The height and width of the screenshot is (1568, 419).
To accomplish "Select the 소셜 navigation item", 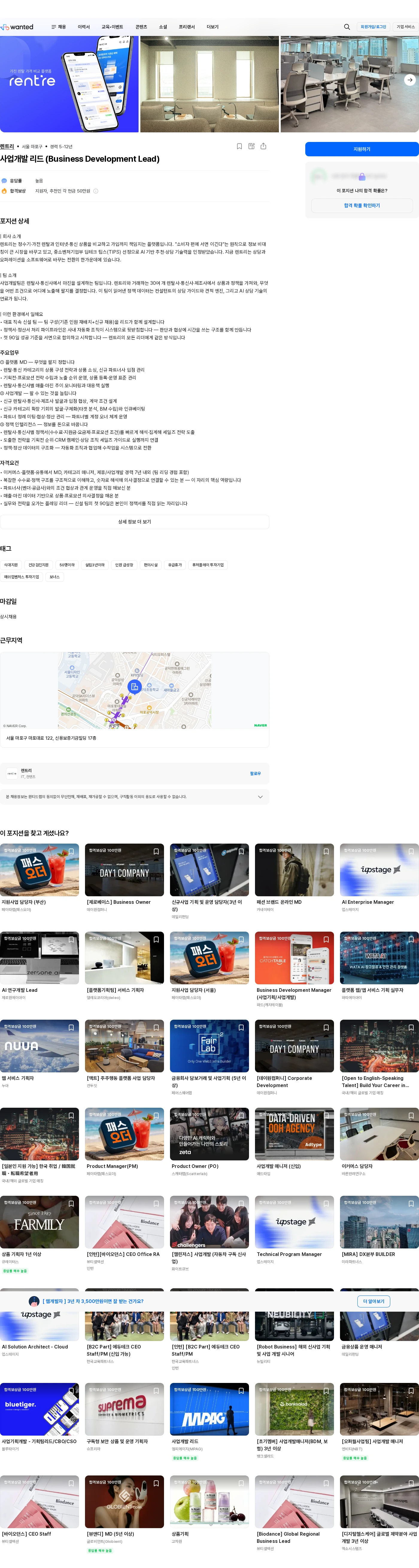I will click(x=163, y=27).
